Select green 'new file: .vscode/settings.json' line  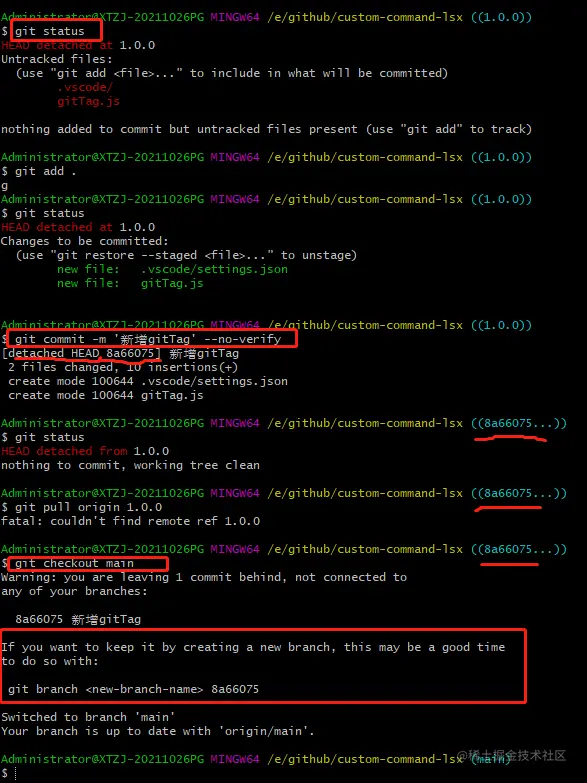point(172,269)
